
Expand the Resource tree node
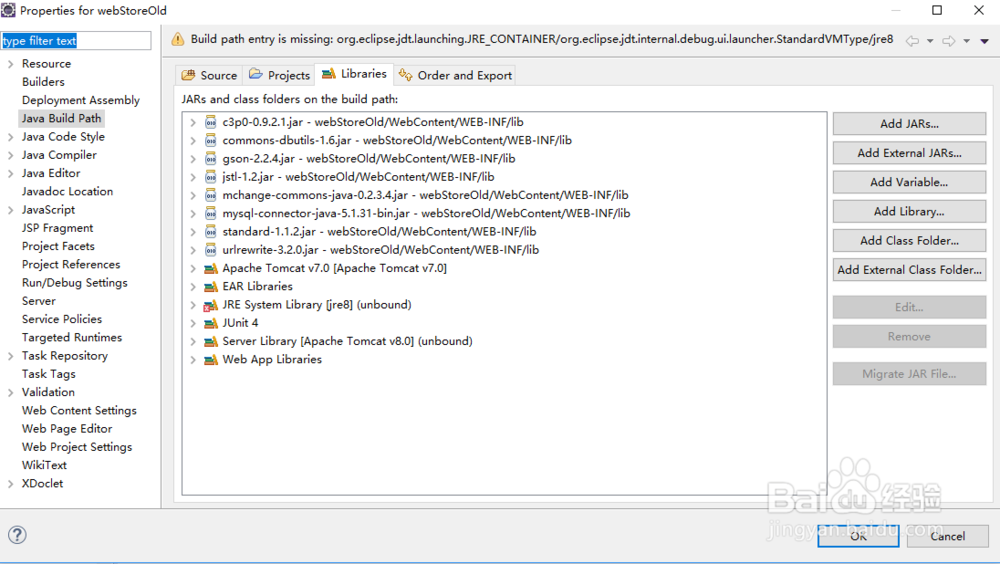10,64
